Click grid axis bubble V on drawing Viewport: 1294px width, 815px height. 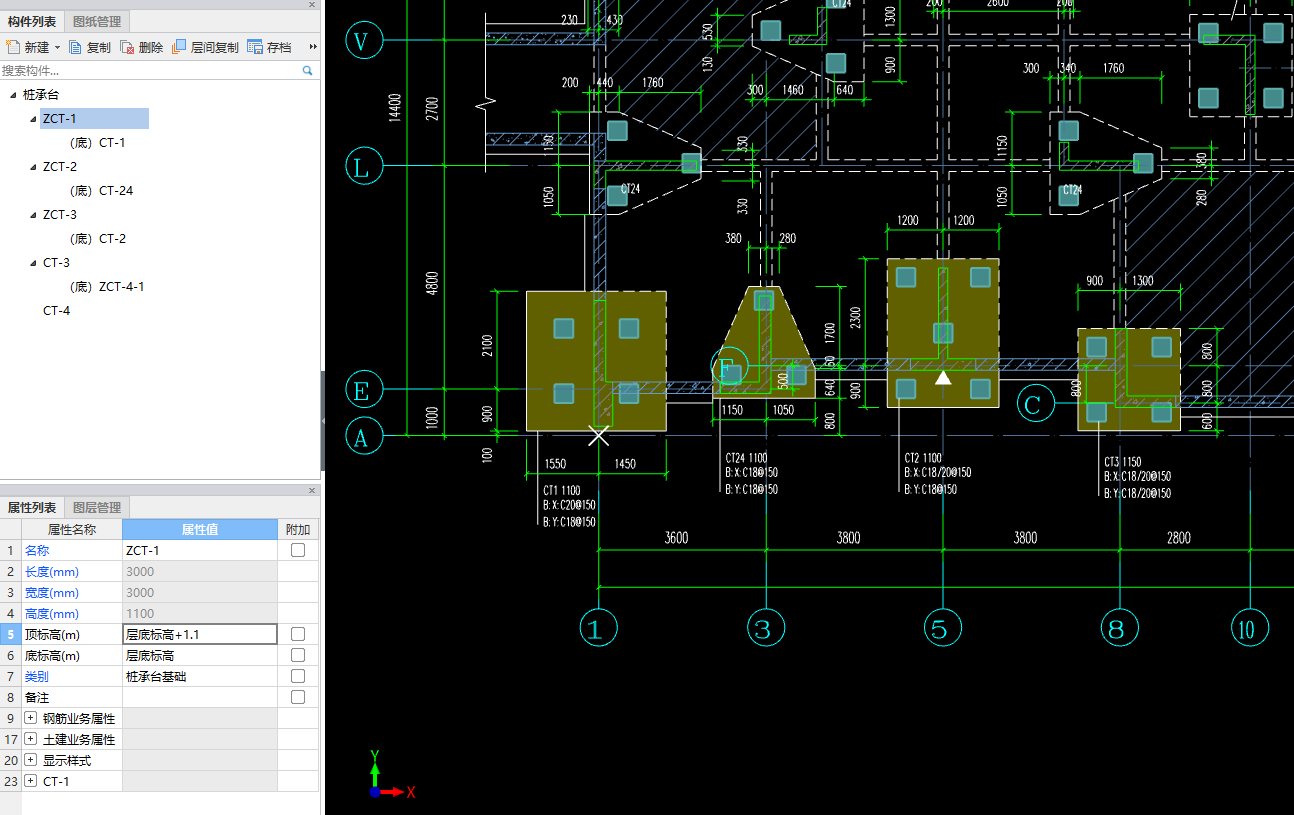(363, 41)
